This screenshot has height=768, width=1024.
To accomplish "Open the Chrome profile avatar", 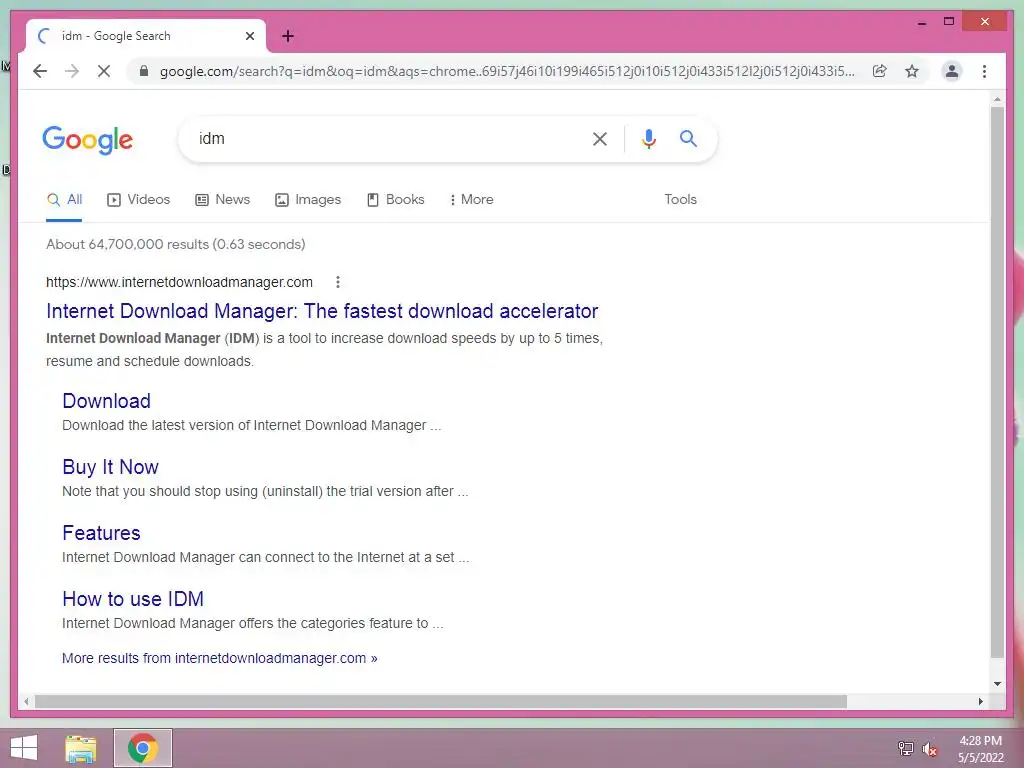I will 952,71.
